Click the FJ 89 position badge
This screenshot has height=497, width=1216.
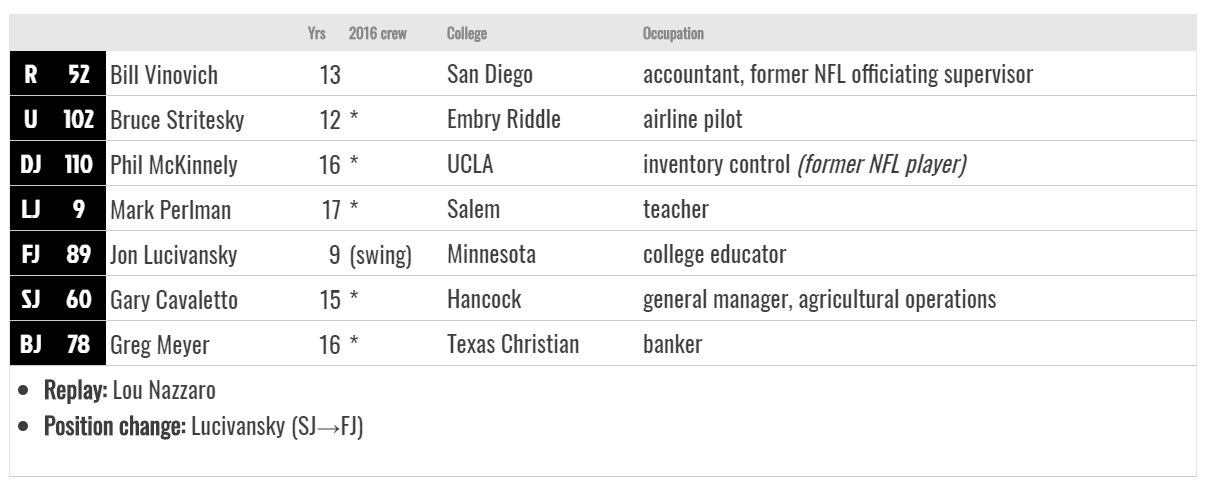56,255
